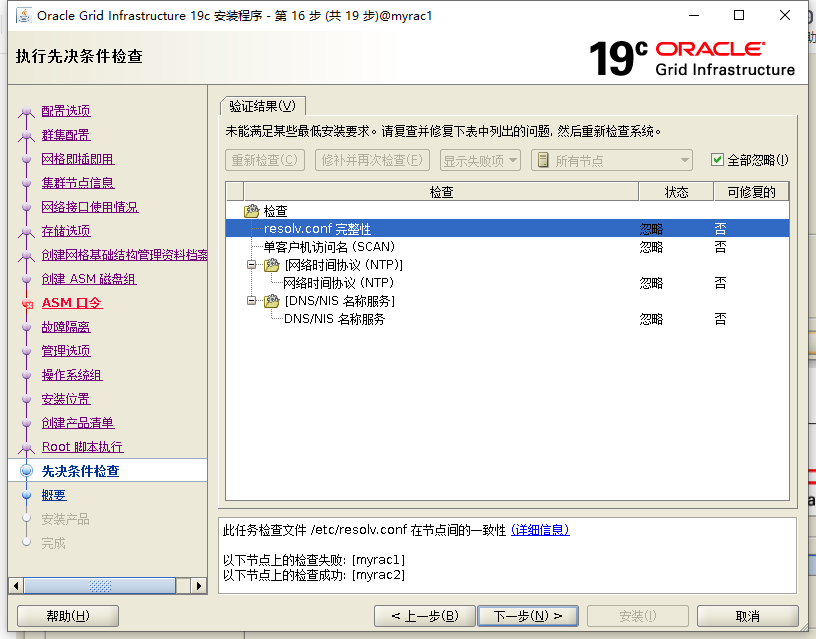Maximize the installer window
This screenshot has height=639, width=816.
tap(738, 16)
